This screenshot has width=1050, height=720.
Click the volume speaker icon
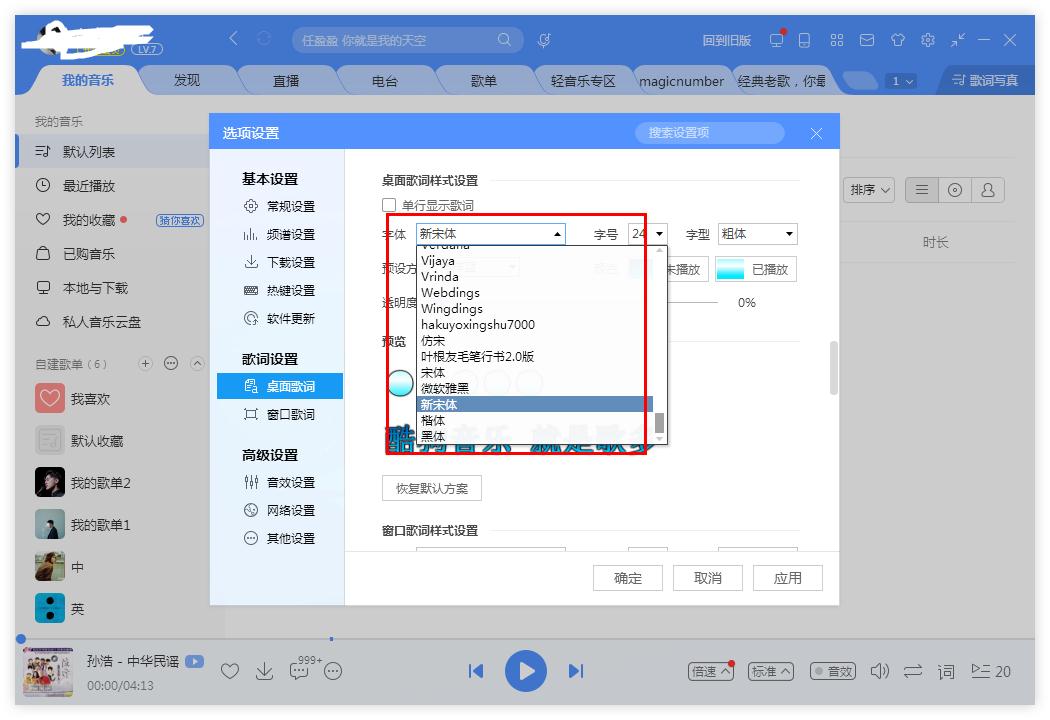click(x=878, y=671)
